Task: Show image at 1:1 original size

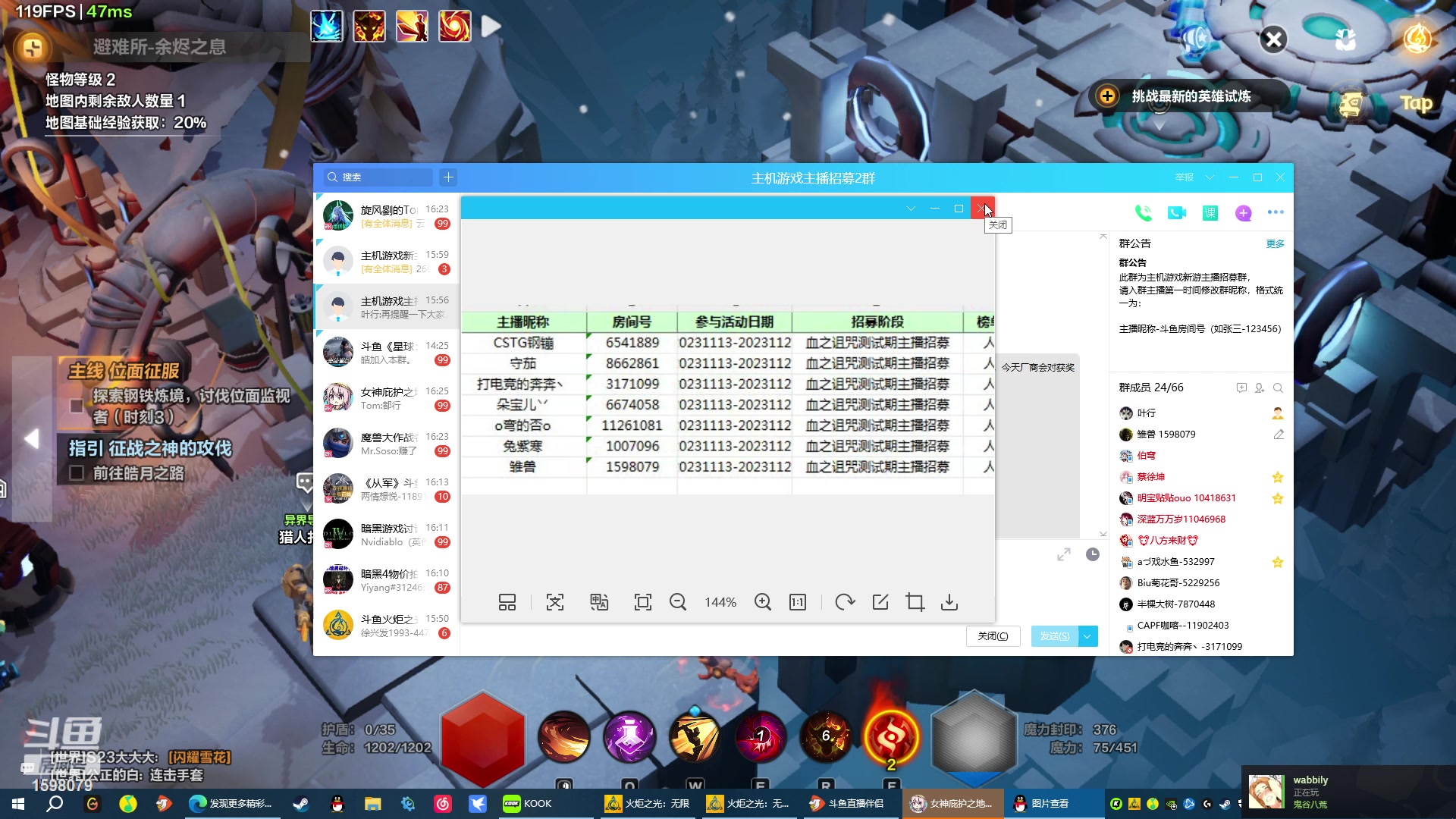Action: coord(798,602)
